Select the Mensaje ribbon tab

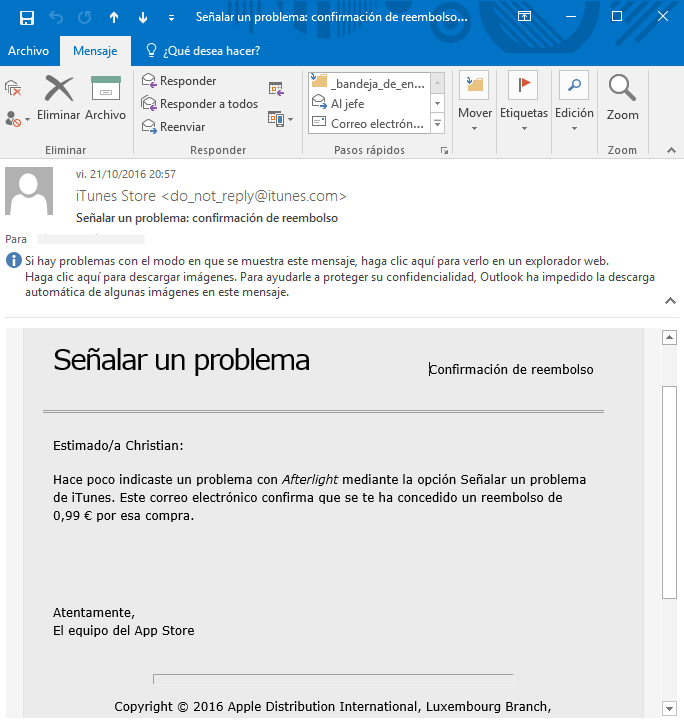coord(95,51)
